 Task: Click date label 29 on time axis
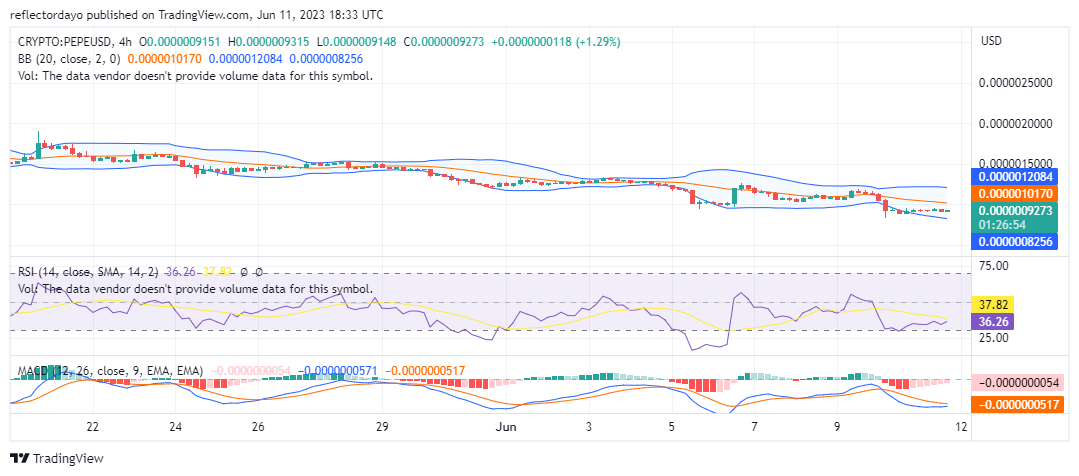coord(383,427)
